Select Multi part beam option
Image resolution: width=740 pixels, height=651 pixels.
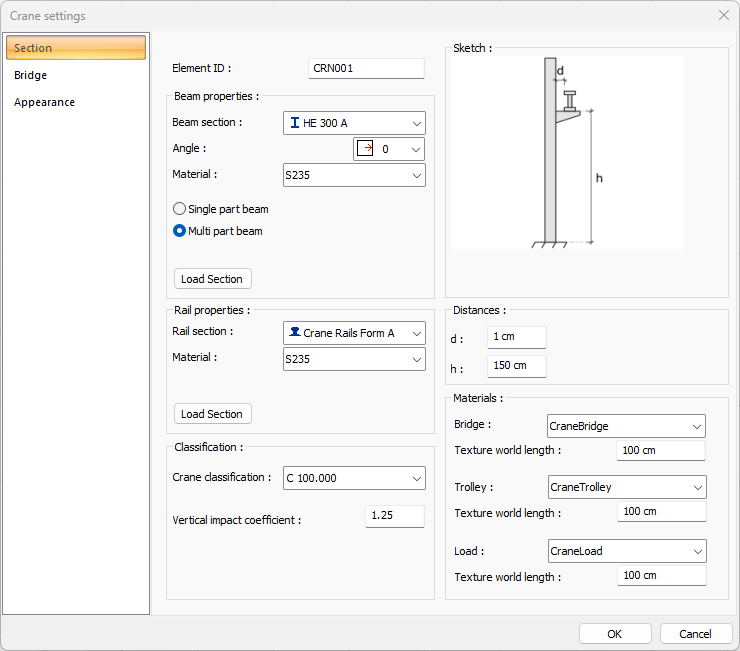pyautogui.click(x=180, y=231)
